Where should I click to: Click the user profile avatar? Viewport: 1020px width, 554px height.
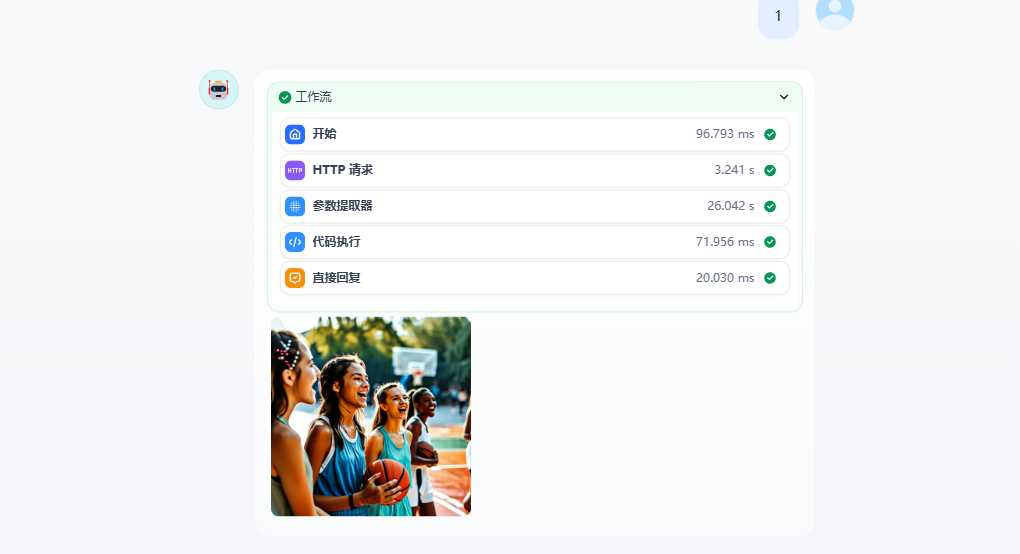coord(835,11)
